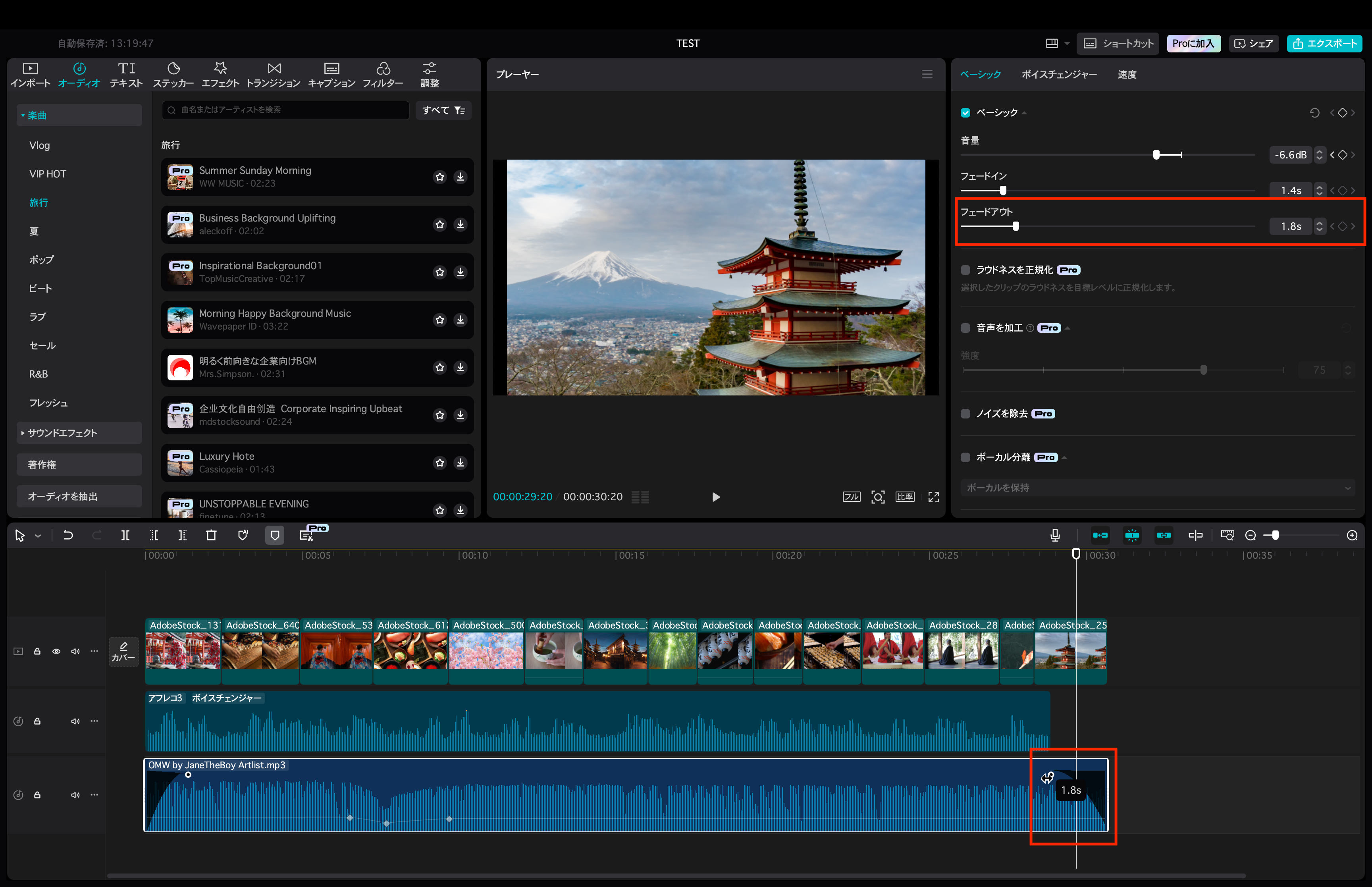This screenshot has width=1372, height=887.
Task: Open the Effects tab
Action: click(220, 75)
